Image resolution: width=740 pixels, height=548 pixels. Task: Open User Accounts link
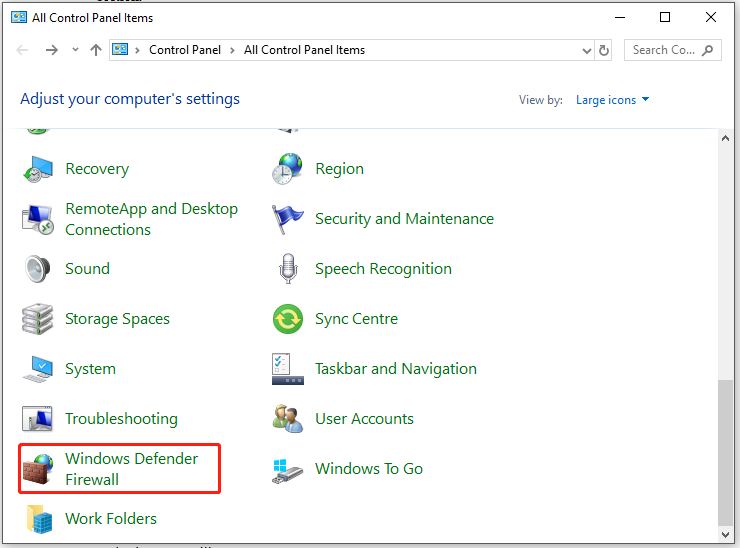click(364, 419)
